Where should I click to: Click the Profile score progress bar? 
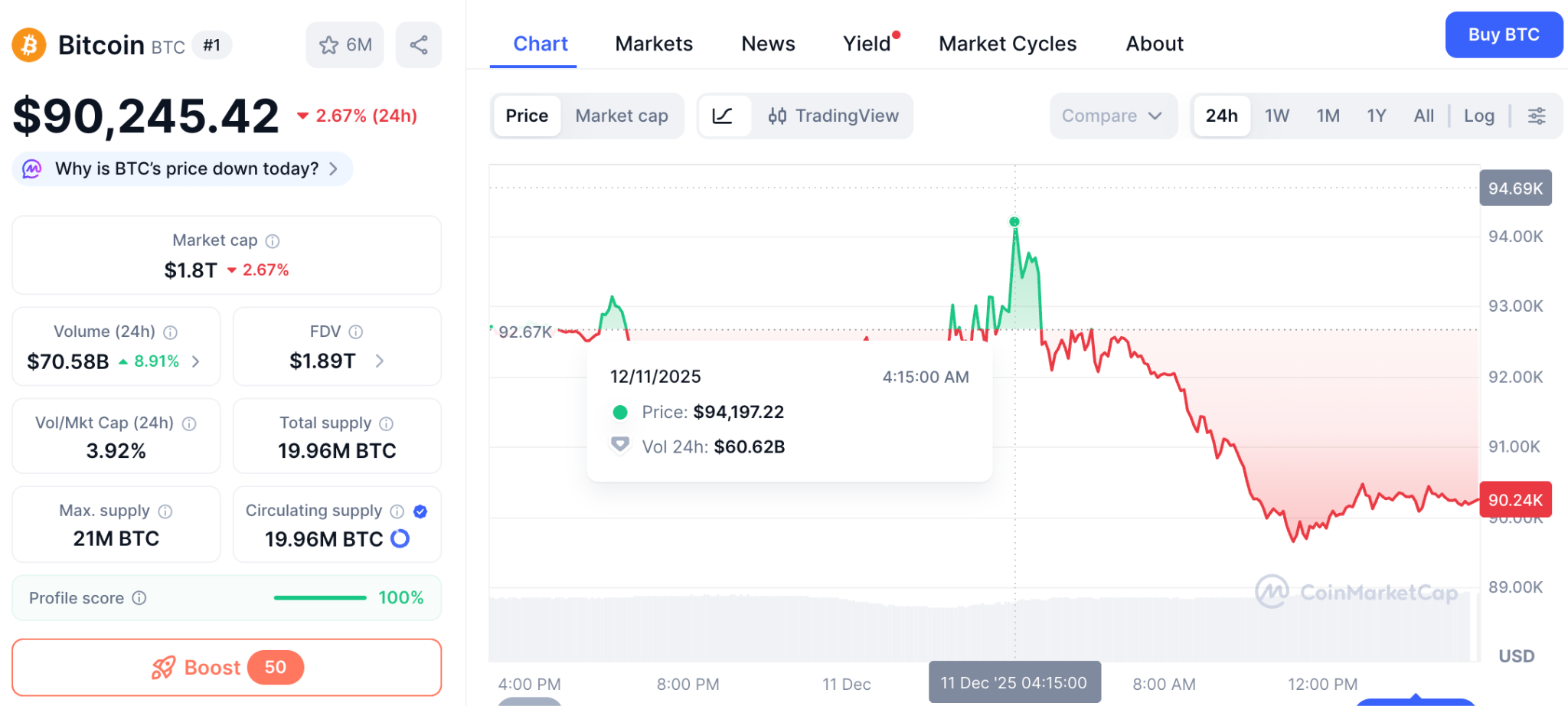coord(320,598)
